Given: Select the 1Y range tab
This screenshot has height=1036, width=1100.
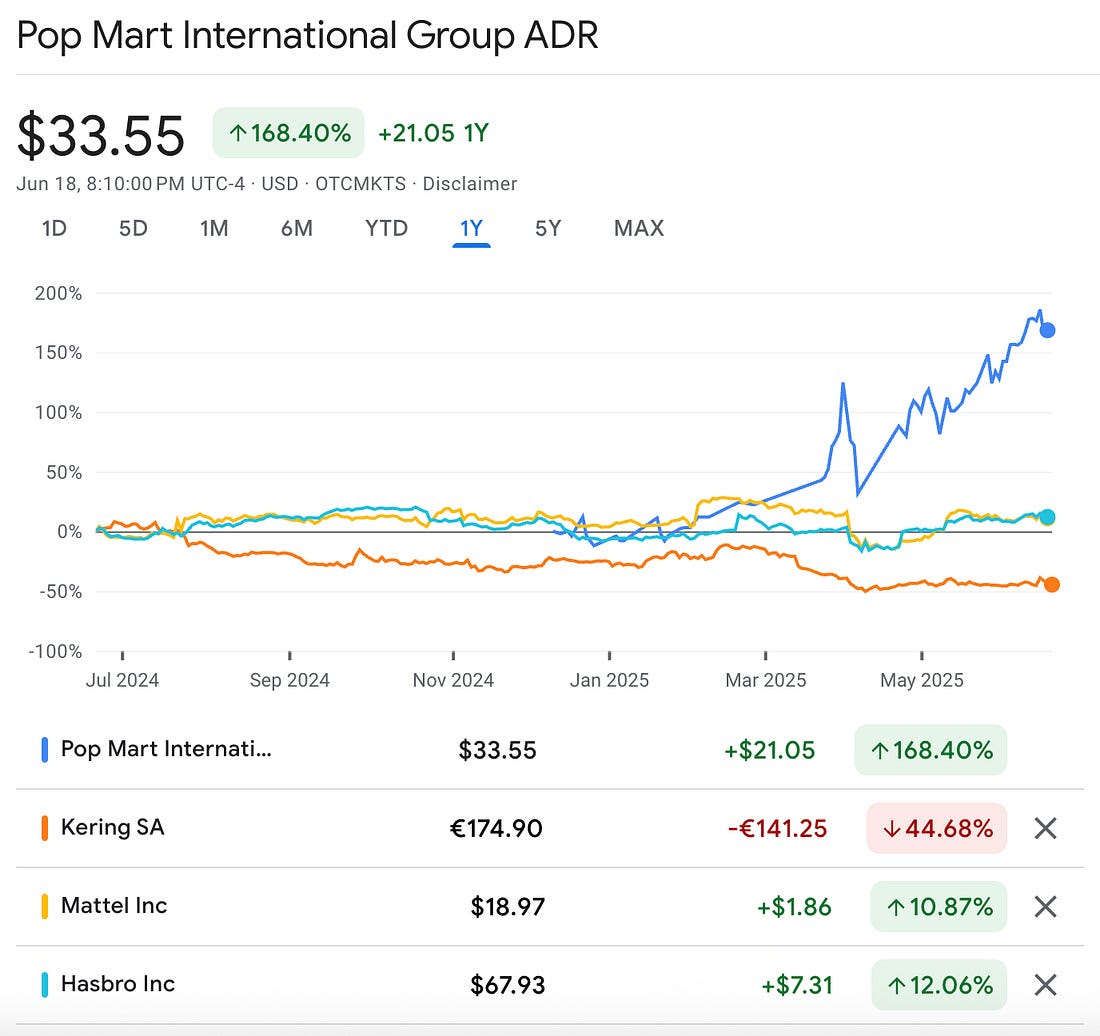Looking at the screenshot, I should click(471, 229).
